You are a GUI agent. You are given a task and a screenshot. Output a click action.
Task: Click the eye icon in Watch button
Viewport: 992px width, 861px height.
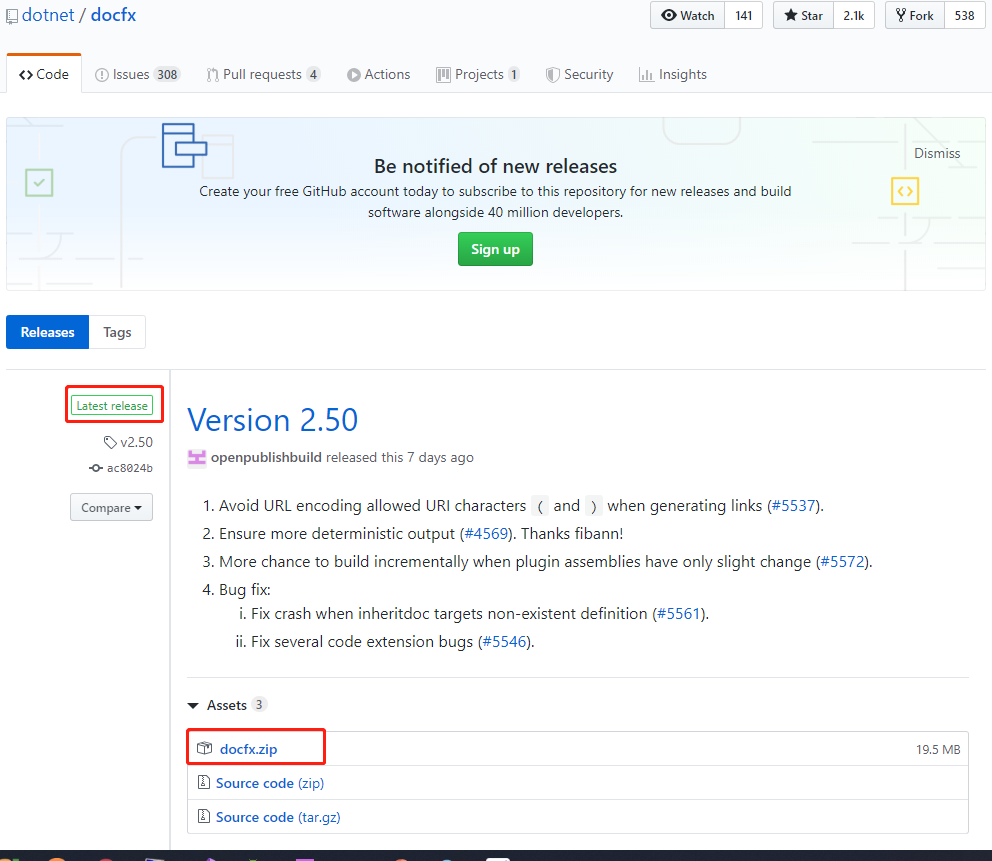click(669, 15)
